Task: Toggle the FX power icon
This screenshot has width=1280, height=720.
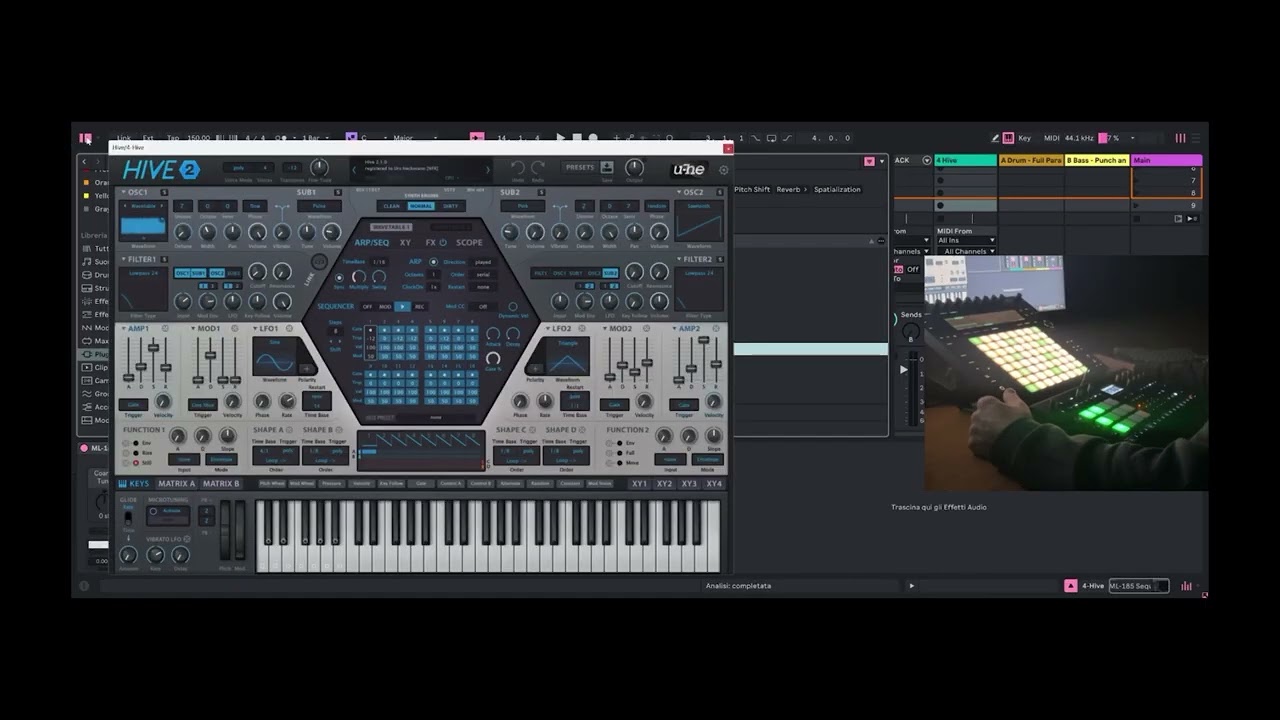Action: (443, 242)
